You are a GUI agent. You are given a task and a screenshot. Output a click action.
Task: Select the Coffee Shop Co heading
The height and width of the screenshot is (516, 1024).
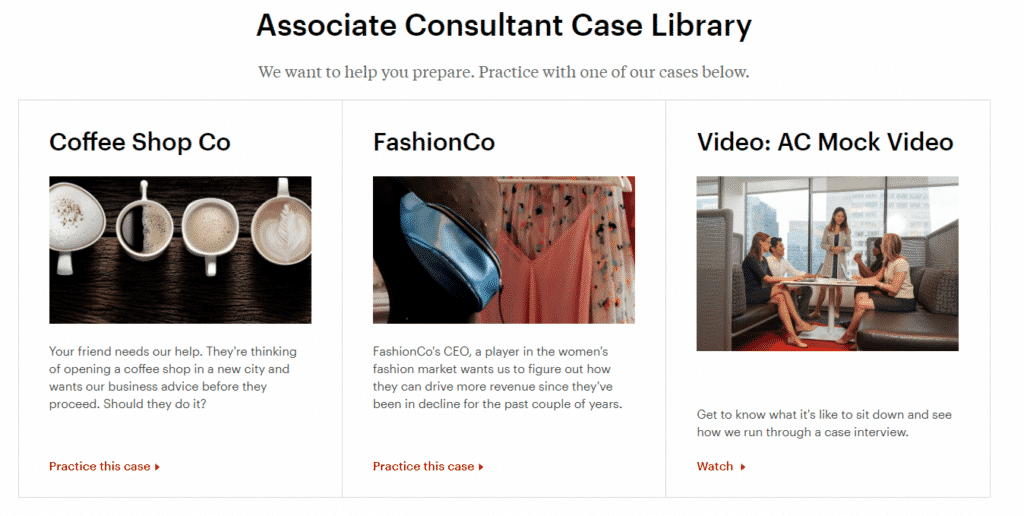[x=140, y=142]
